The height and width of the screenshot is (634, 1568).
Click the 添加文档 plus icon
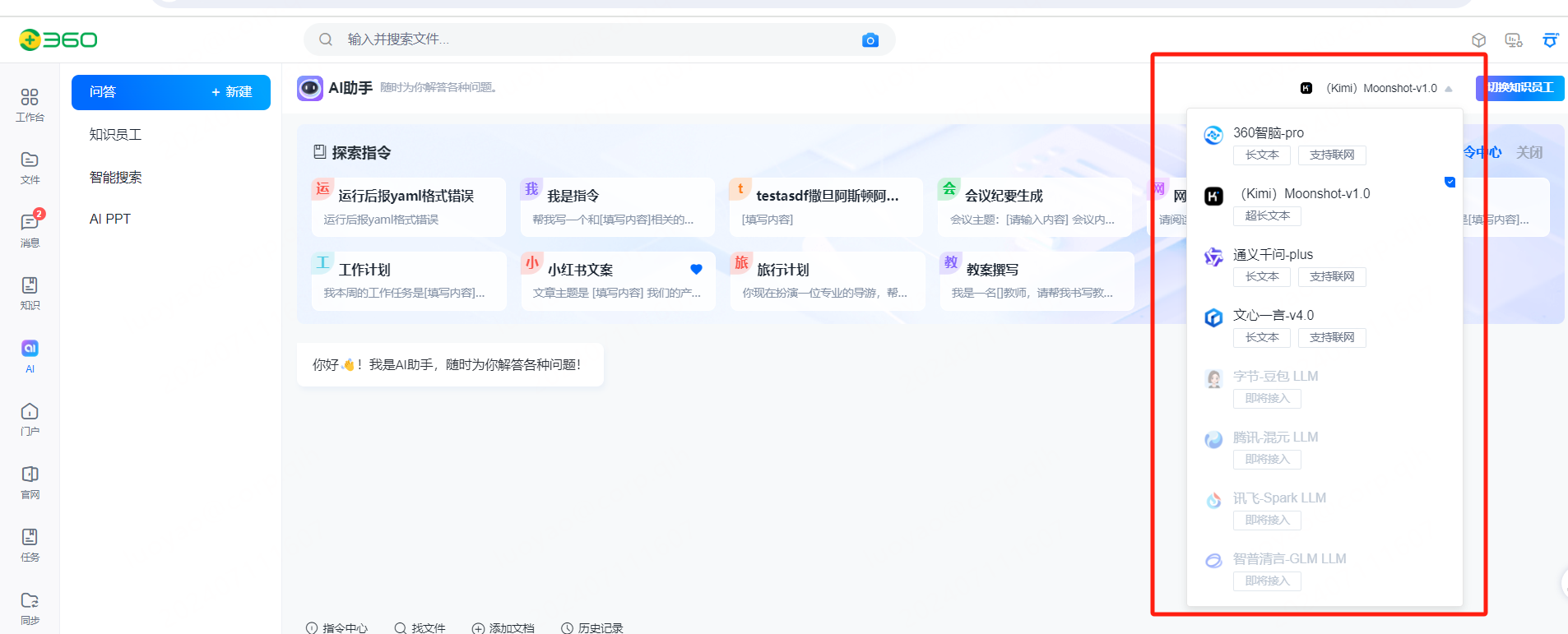coord(478,628)
